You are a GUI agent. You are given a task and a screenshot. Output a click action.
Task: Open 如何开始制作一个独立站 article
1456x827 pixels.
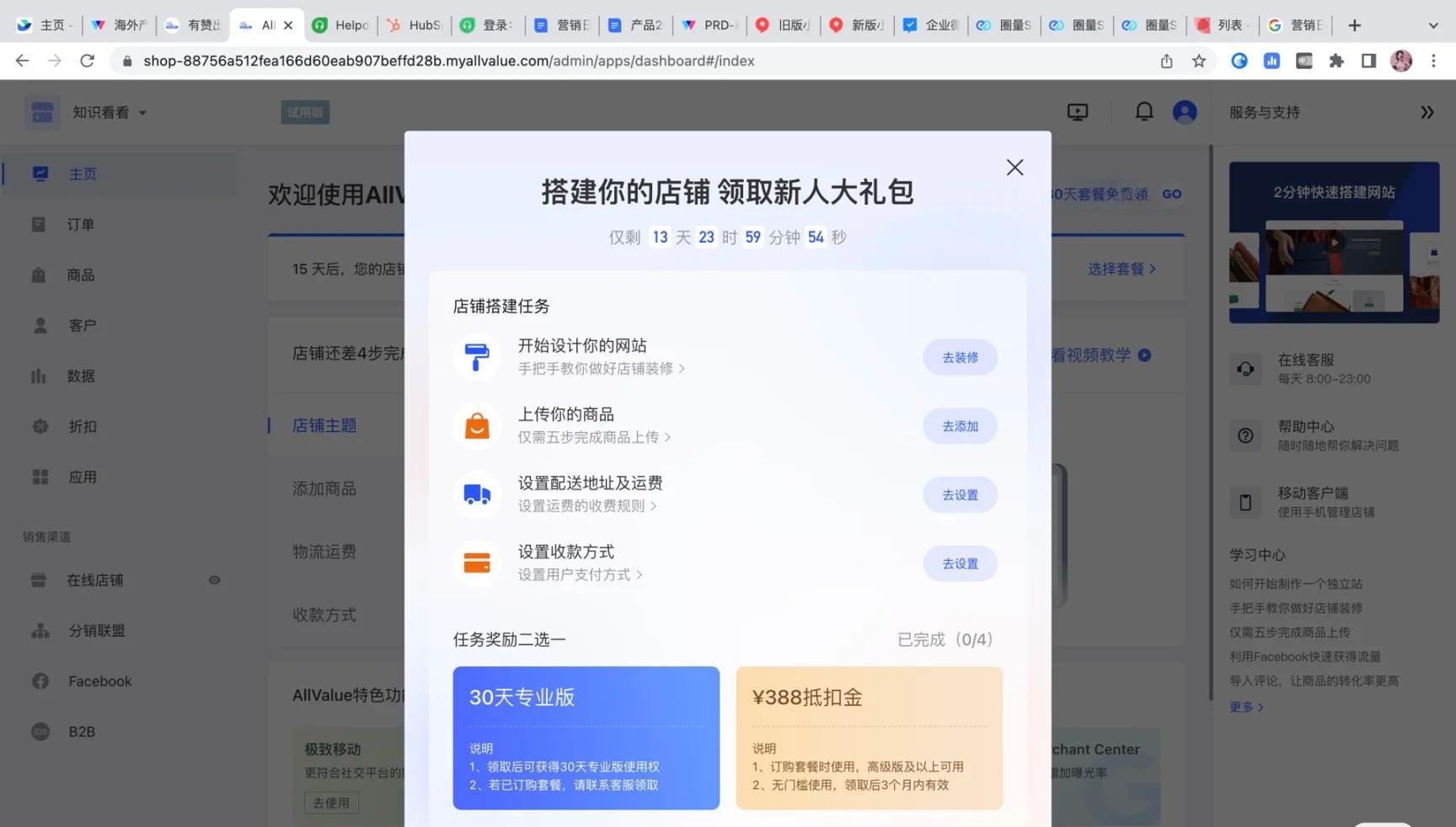point(1296,584)
